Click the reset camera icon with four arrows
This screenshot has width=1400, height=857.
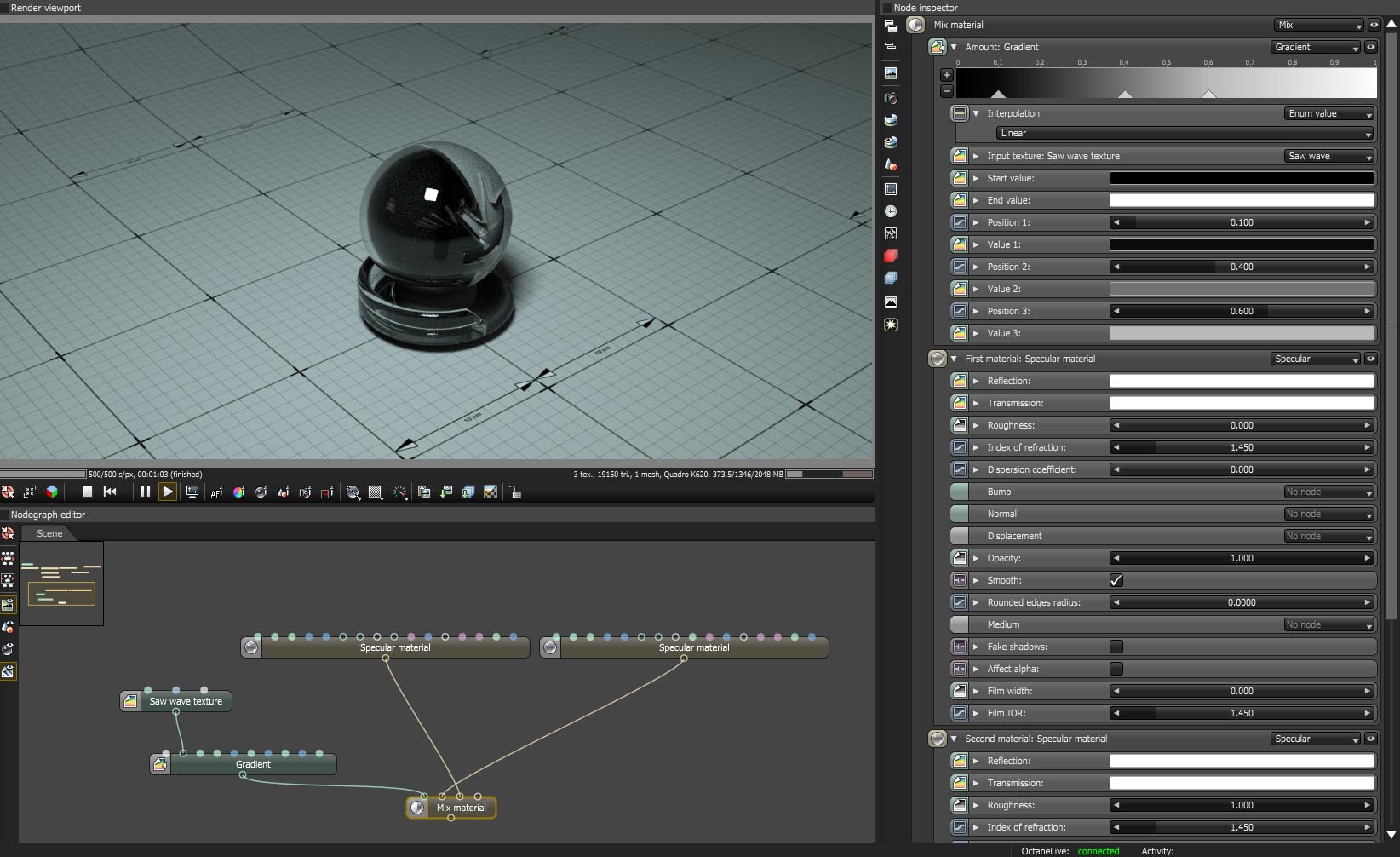pos(30,492)
